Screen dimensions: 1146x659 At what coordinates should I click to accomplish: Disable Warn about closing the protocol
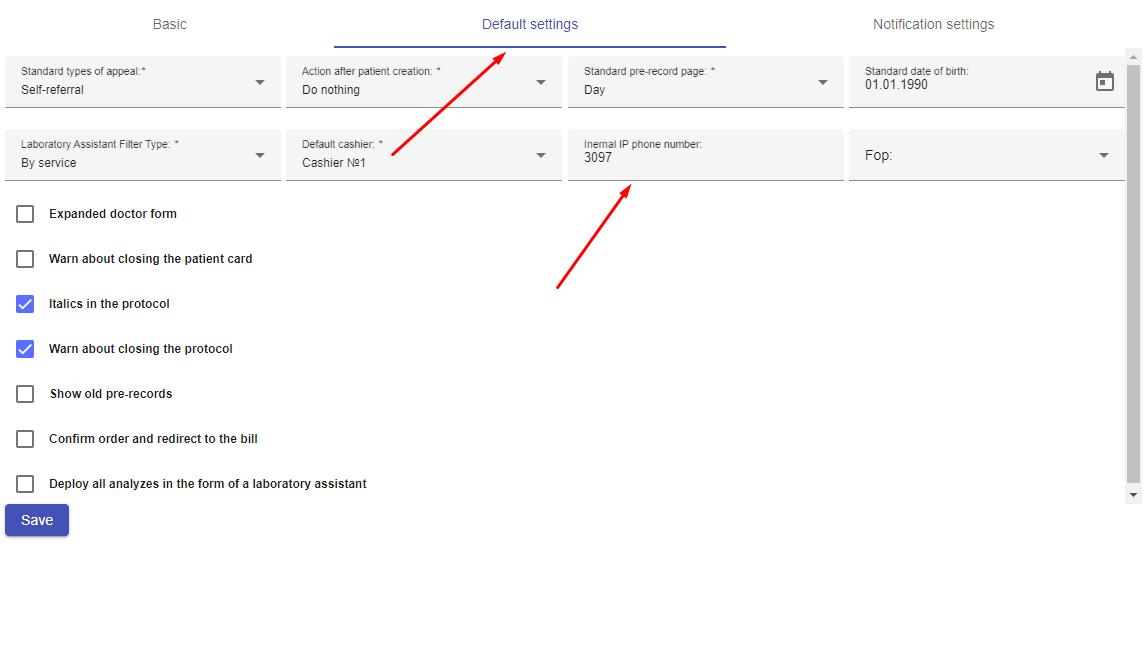pos(25,349)
